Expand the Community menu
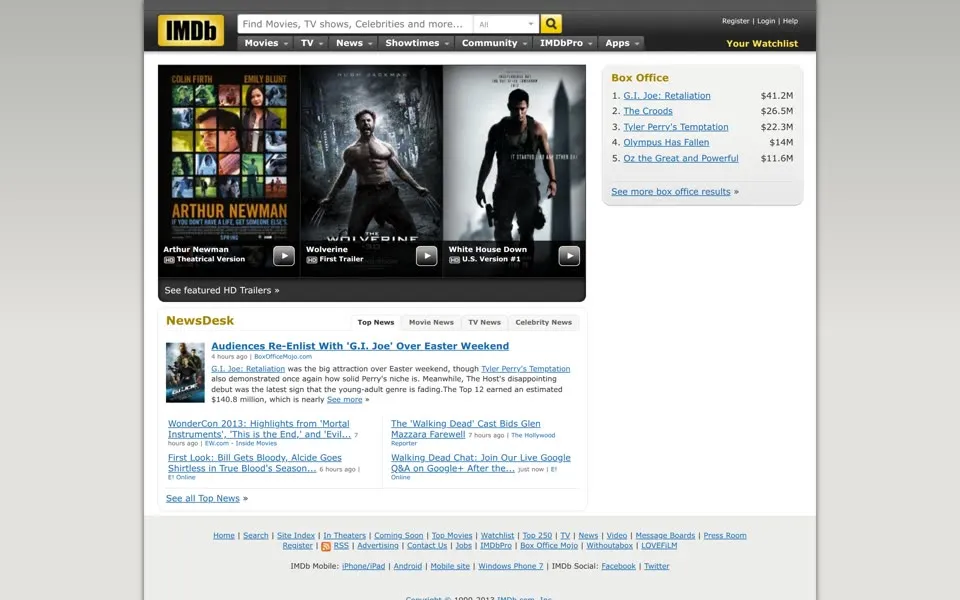This screenshot has width=960, height=600. 494,43
